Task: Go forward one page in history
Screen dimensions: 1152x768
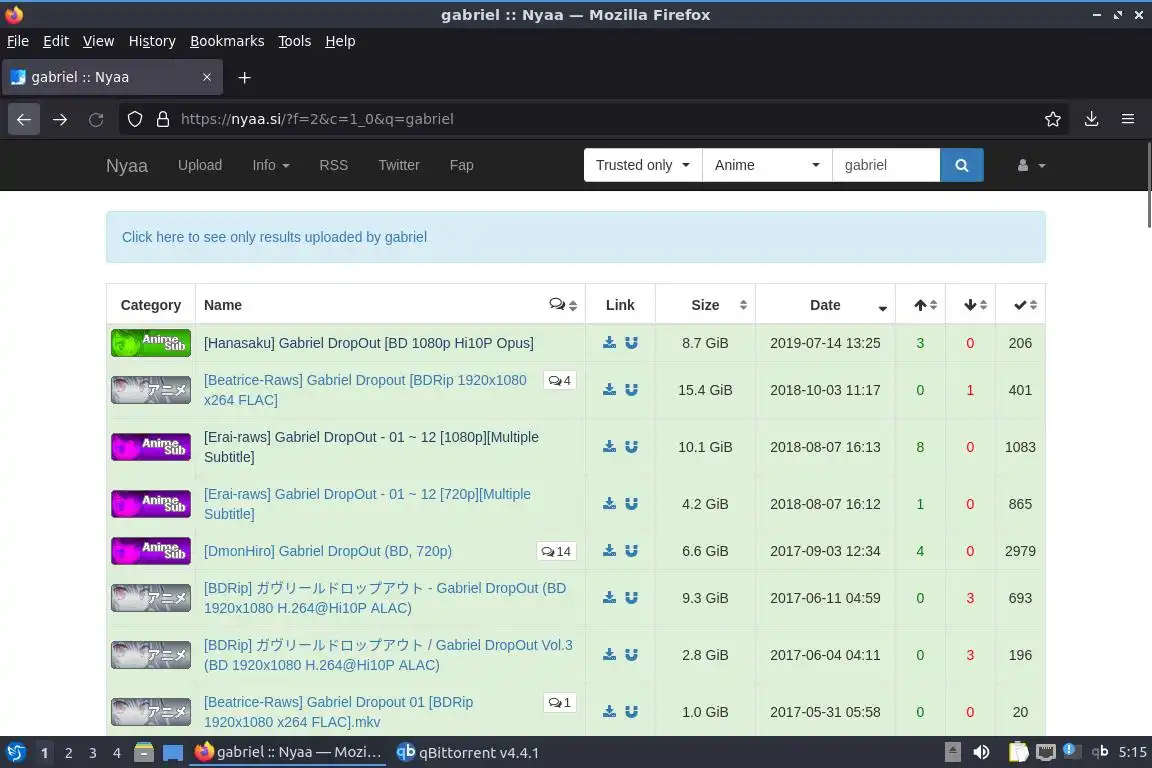Action: click(60, 119)
